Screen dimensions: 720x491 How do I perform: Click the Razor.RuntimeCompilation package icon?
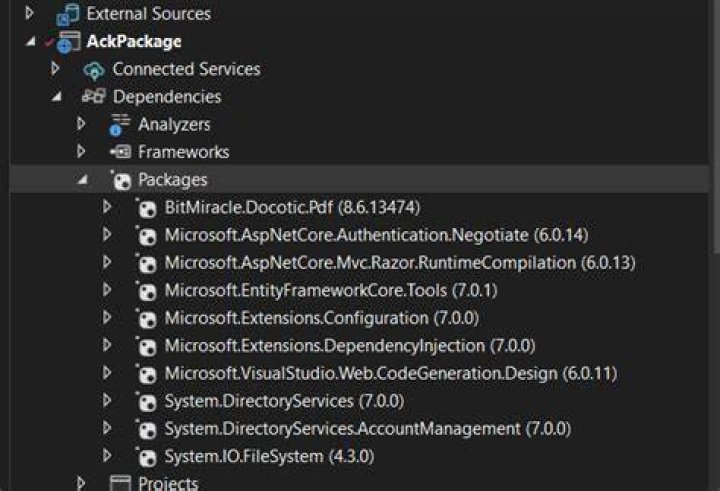pyautogui.click(x=147, y=263)
